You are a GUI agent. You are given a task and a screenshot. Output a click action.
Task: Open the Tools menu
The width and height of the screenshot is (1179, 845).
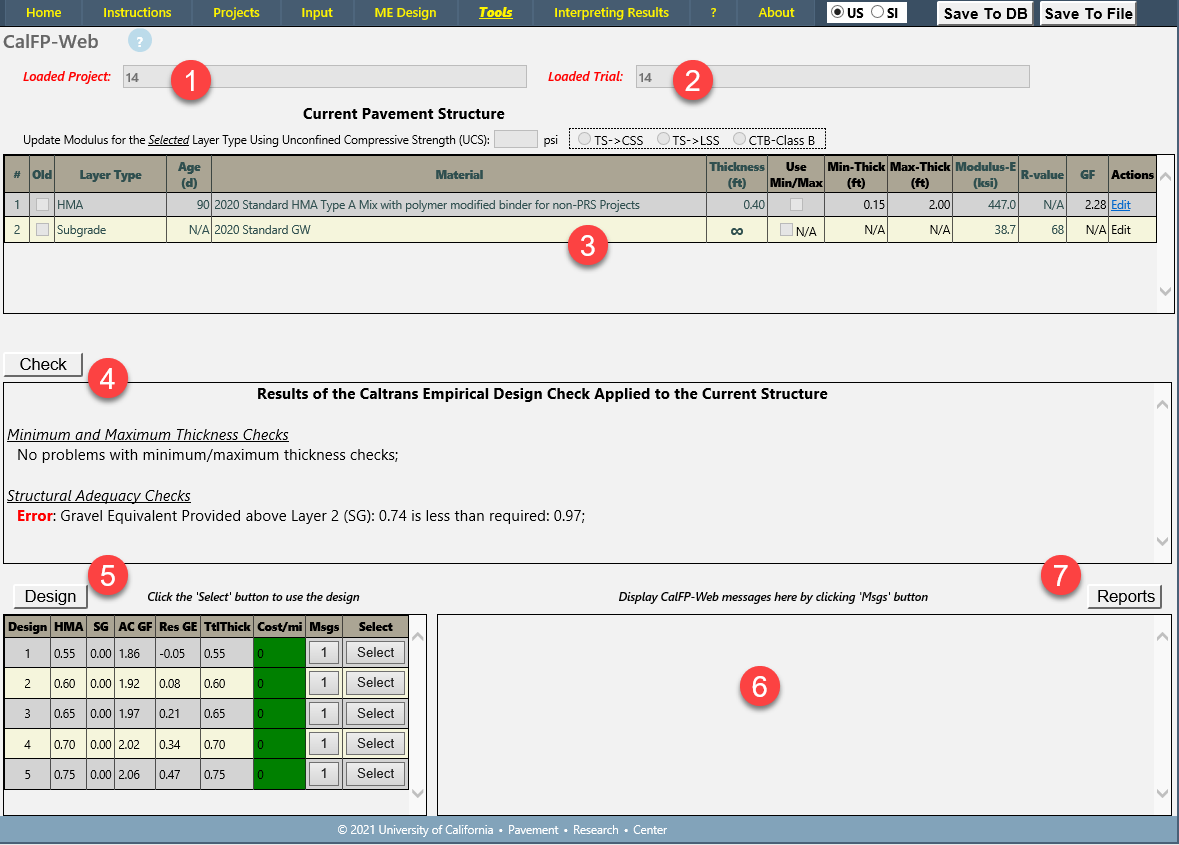tap(495, 13)
